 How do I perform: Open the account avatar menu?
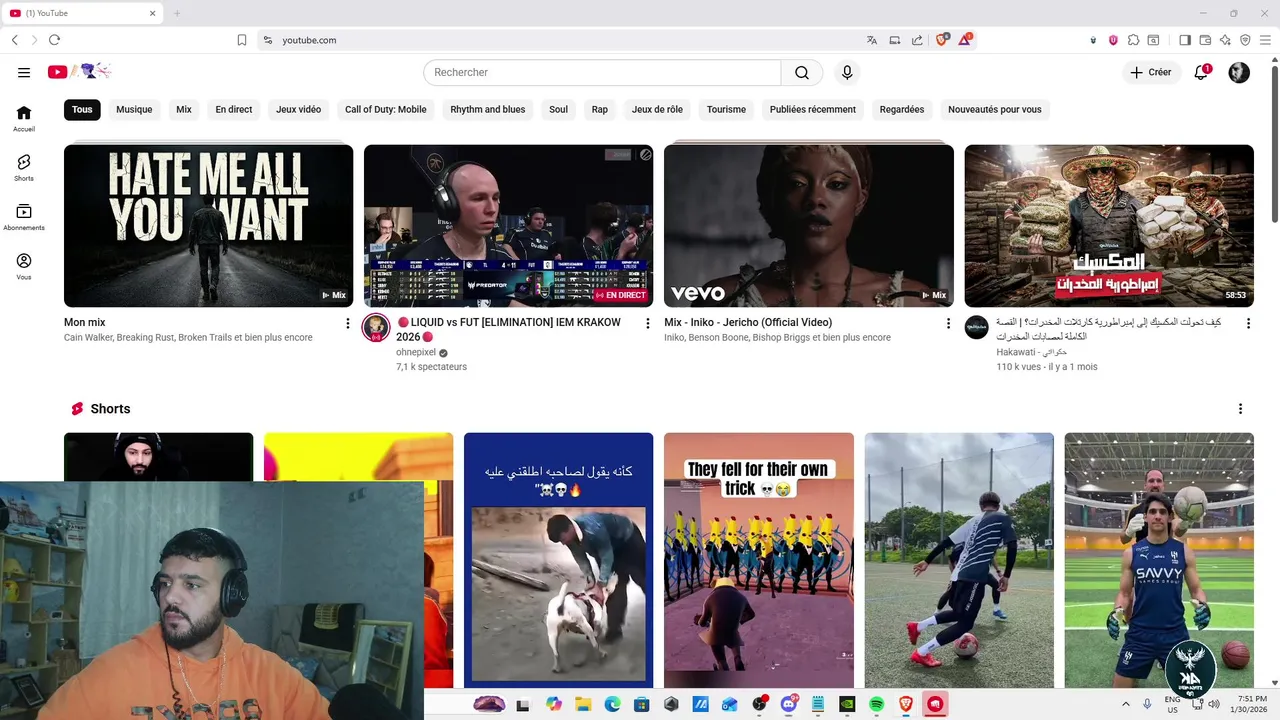coord(1239,72)
